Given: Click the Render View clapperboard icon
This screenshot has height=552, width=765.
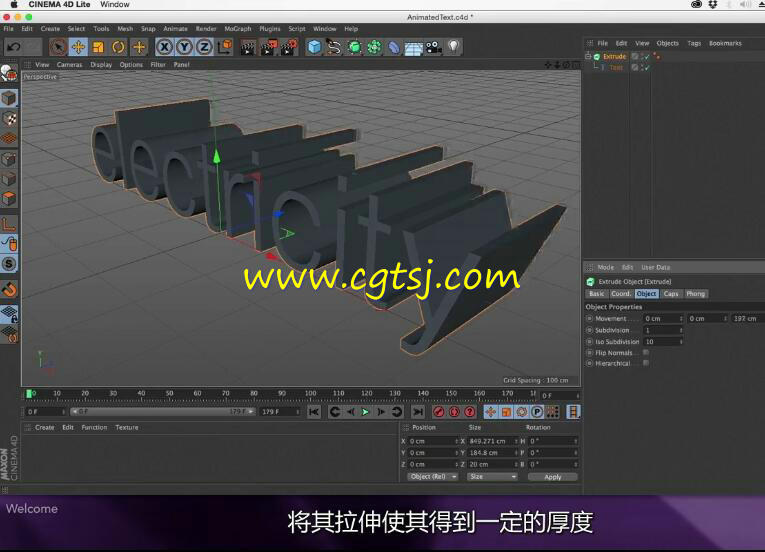Looking at the screenshot, I should pyautogui.click(x=248, y=47).
